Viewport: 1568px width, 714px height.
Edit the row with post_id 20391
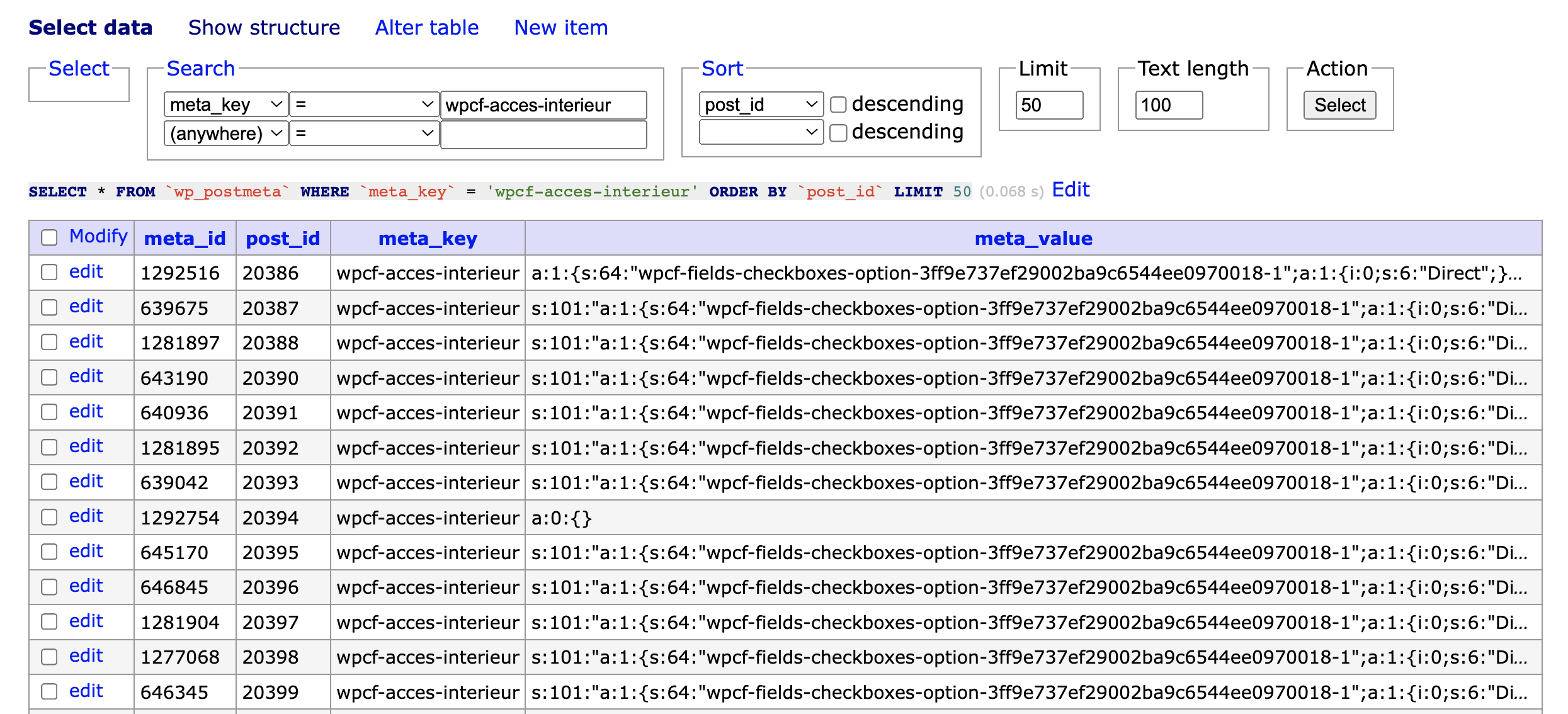pos(86,411)
